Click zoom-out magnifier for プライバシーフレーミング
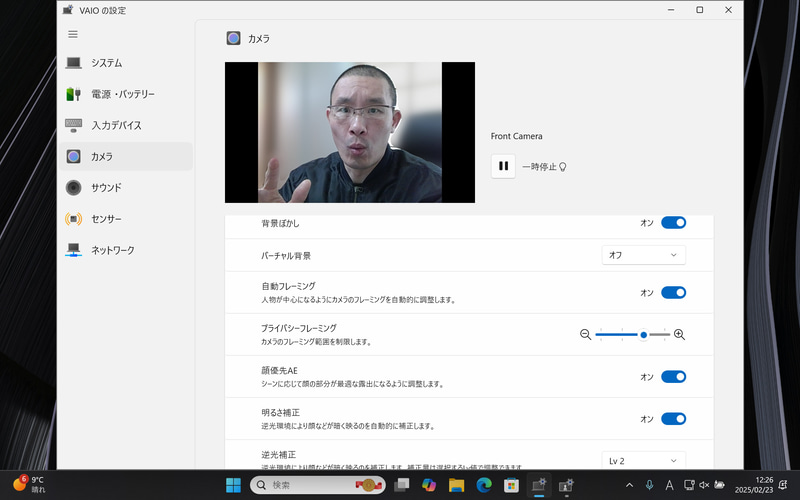 click(585, 335)
